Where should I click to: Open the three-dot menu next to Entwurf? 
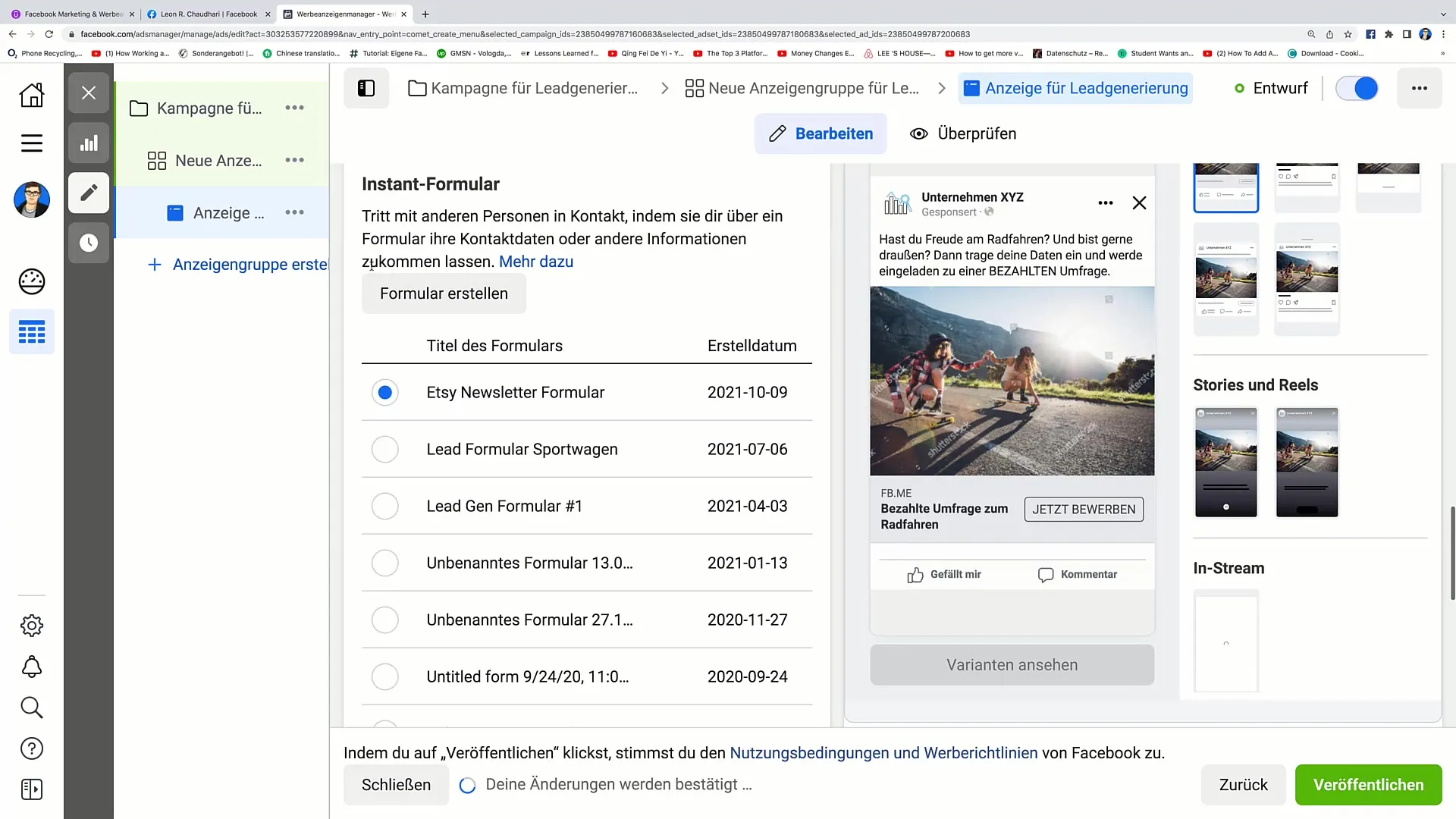(x=1420, y=88)
